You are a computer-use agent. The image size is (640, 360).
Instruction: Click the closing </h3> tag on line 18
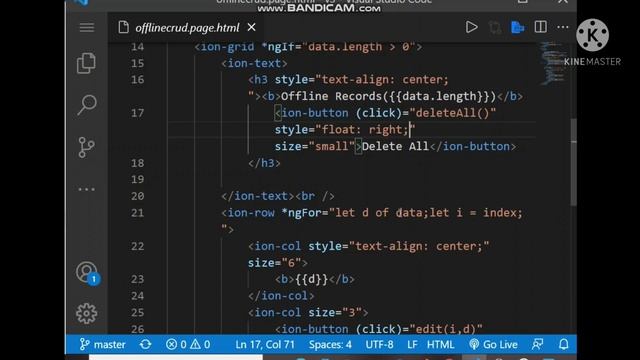(264, 163)
